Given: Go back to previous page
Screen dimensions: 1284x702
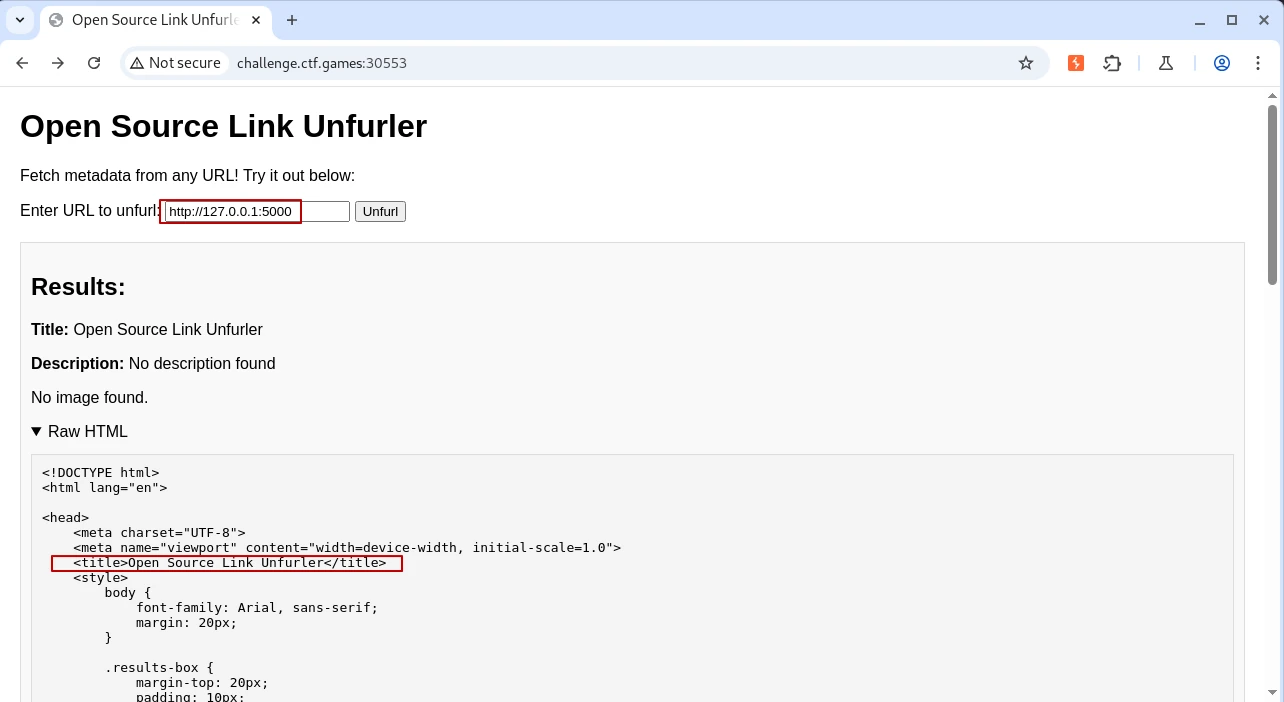Looking at the screenshot, I should tap(22, 63).
